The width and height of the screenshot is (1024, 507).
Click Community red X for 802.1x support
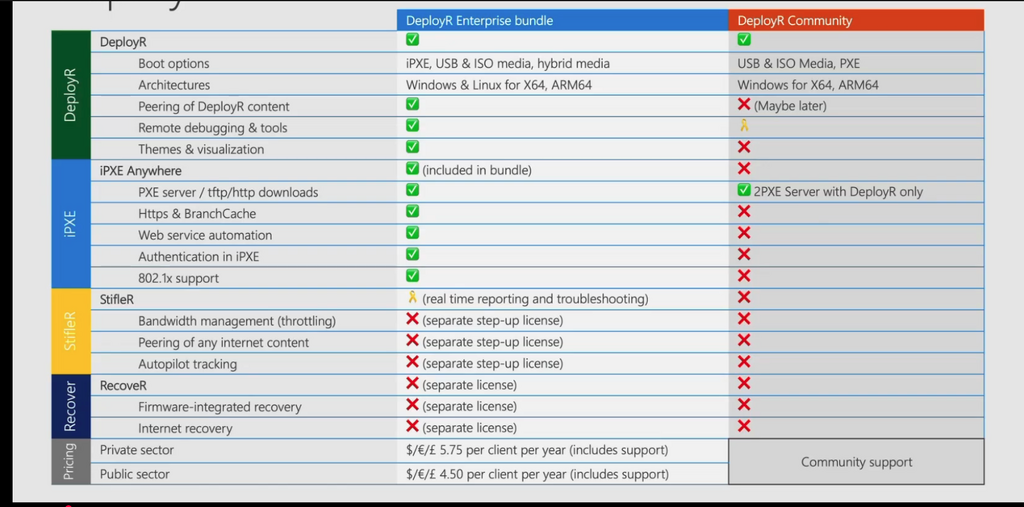pos(744,276)
